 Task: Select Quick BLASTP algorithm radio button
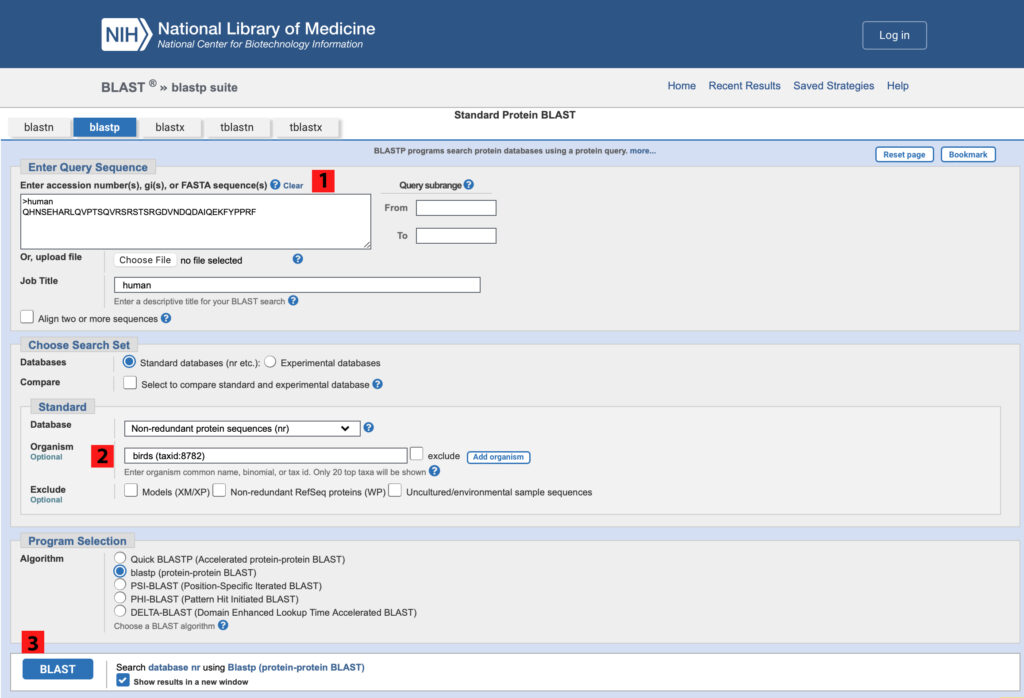point(120,558)
